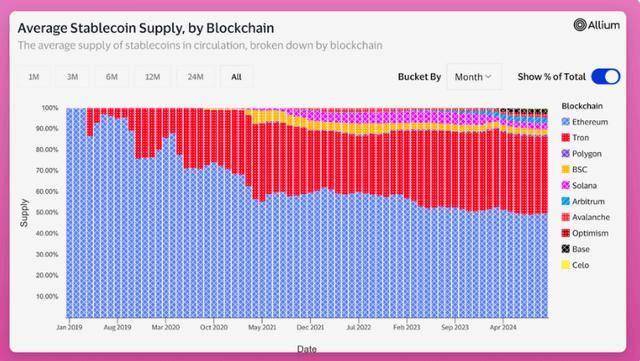Click the Arbitrum legend icon
Image resolution: width=640 pixels, height=361 pixels.
565,201
